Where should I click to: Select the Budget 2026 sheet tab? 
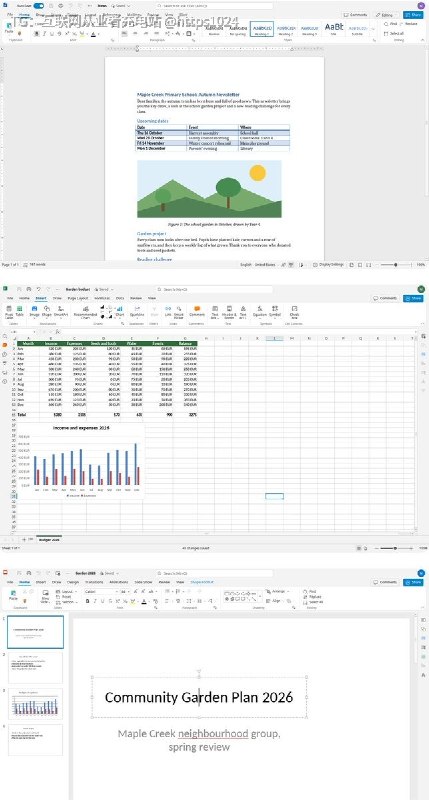tap(49, 539)
